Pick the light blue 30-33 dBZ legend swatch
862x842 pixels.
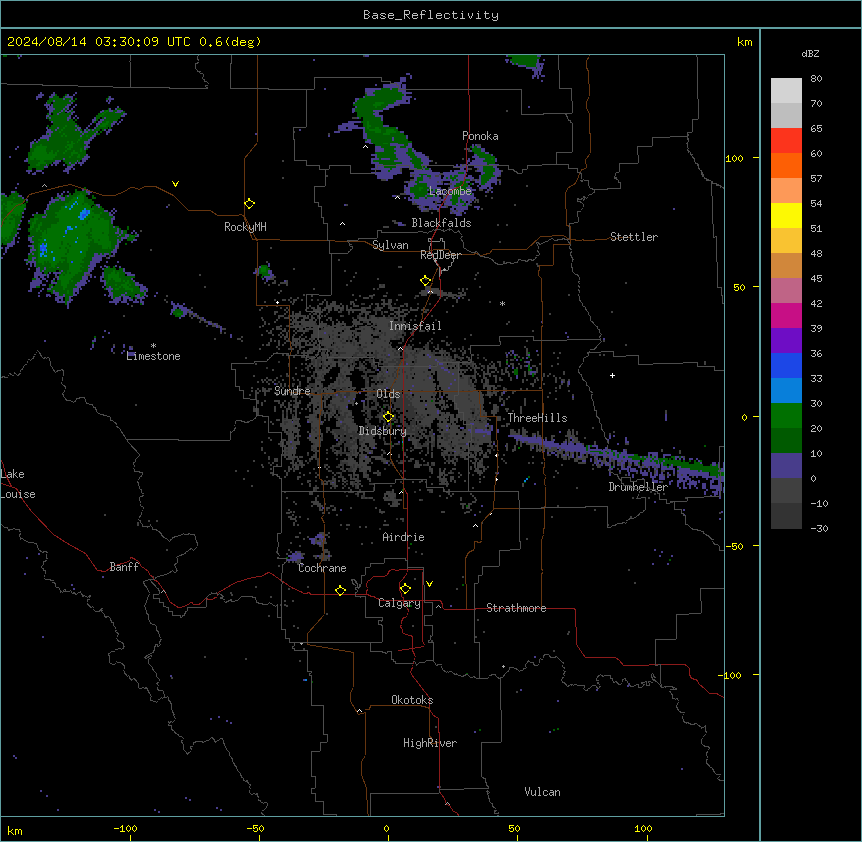(x=786, y=391)
